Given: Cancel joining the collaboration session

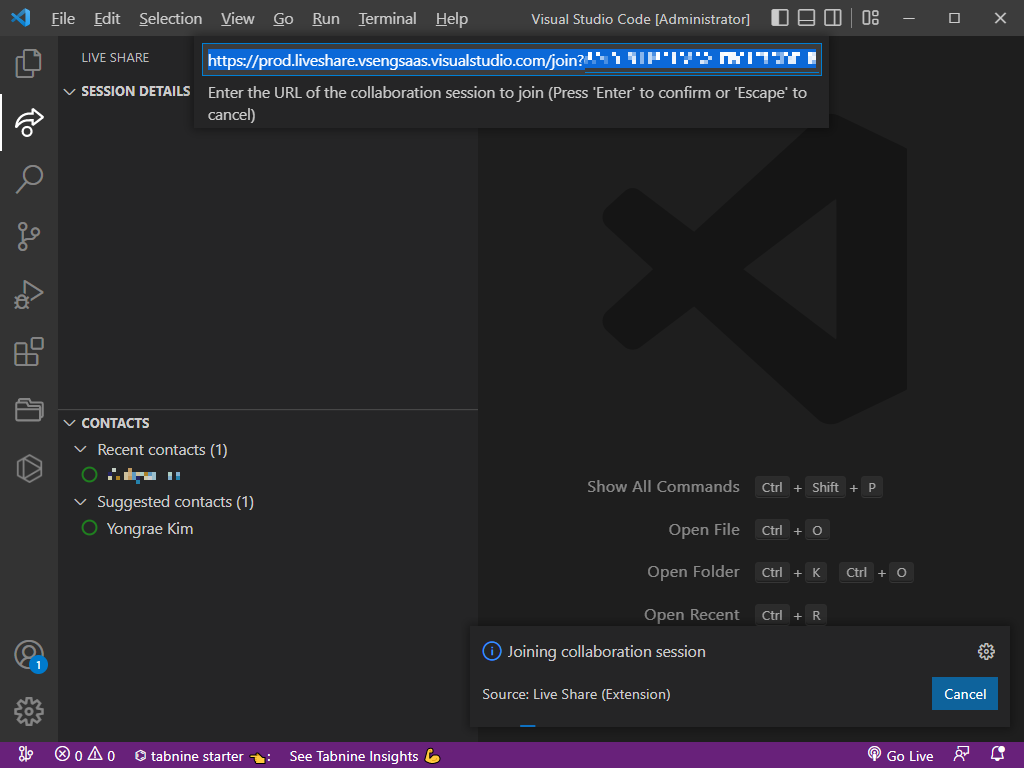Looking at the screenshot, I should pos(963,693).
